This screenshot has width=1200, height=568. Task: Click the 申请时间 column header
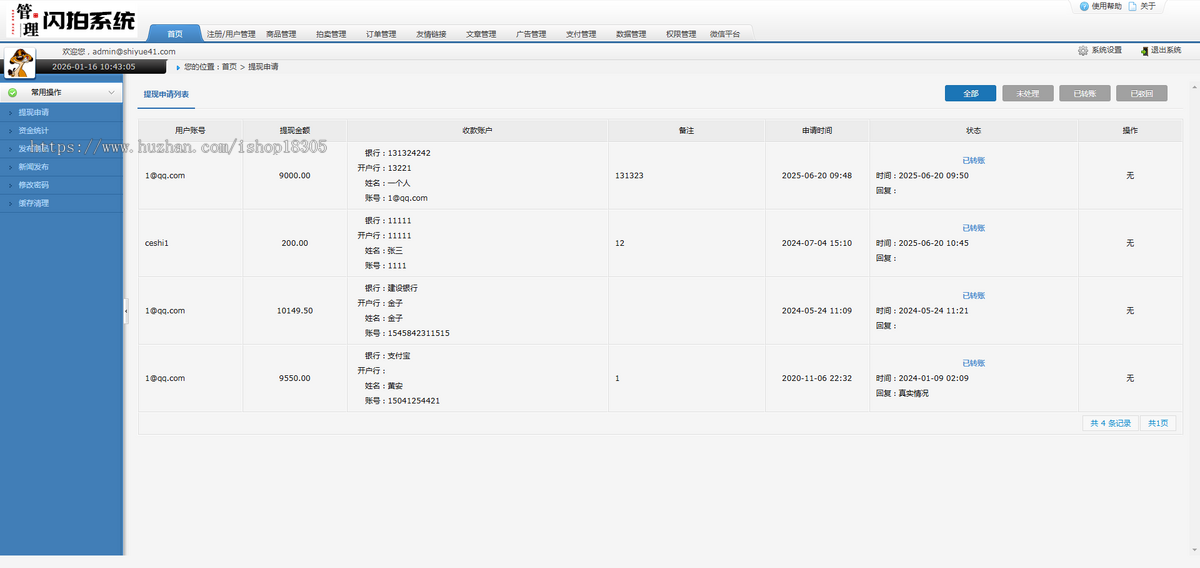click(x=817, y=131)
